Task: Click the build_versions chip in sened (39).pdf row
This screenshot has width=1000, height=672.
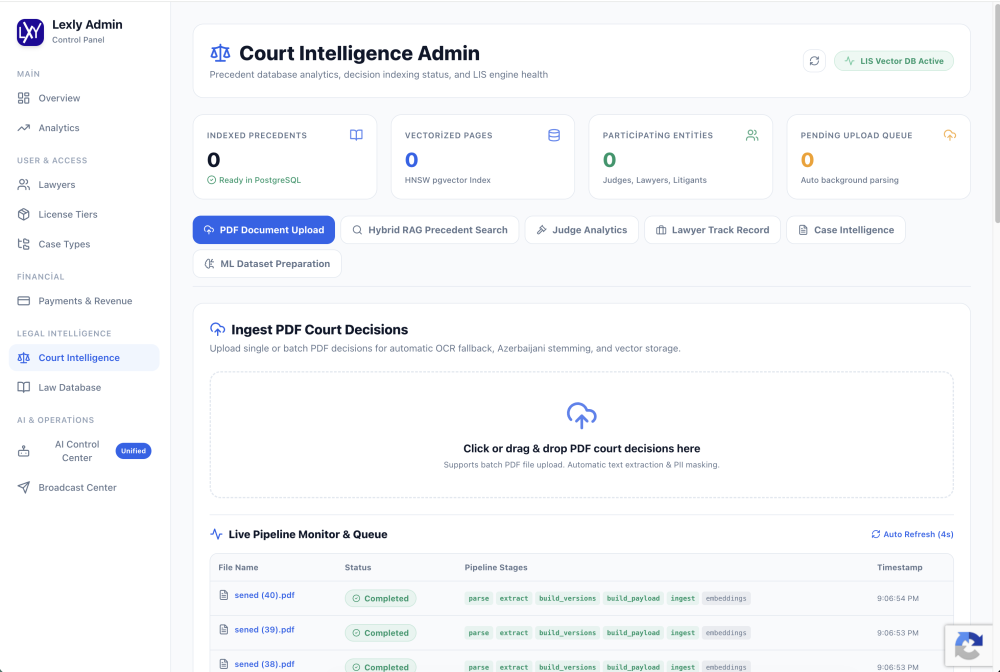Action: [x=568, y=633]
